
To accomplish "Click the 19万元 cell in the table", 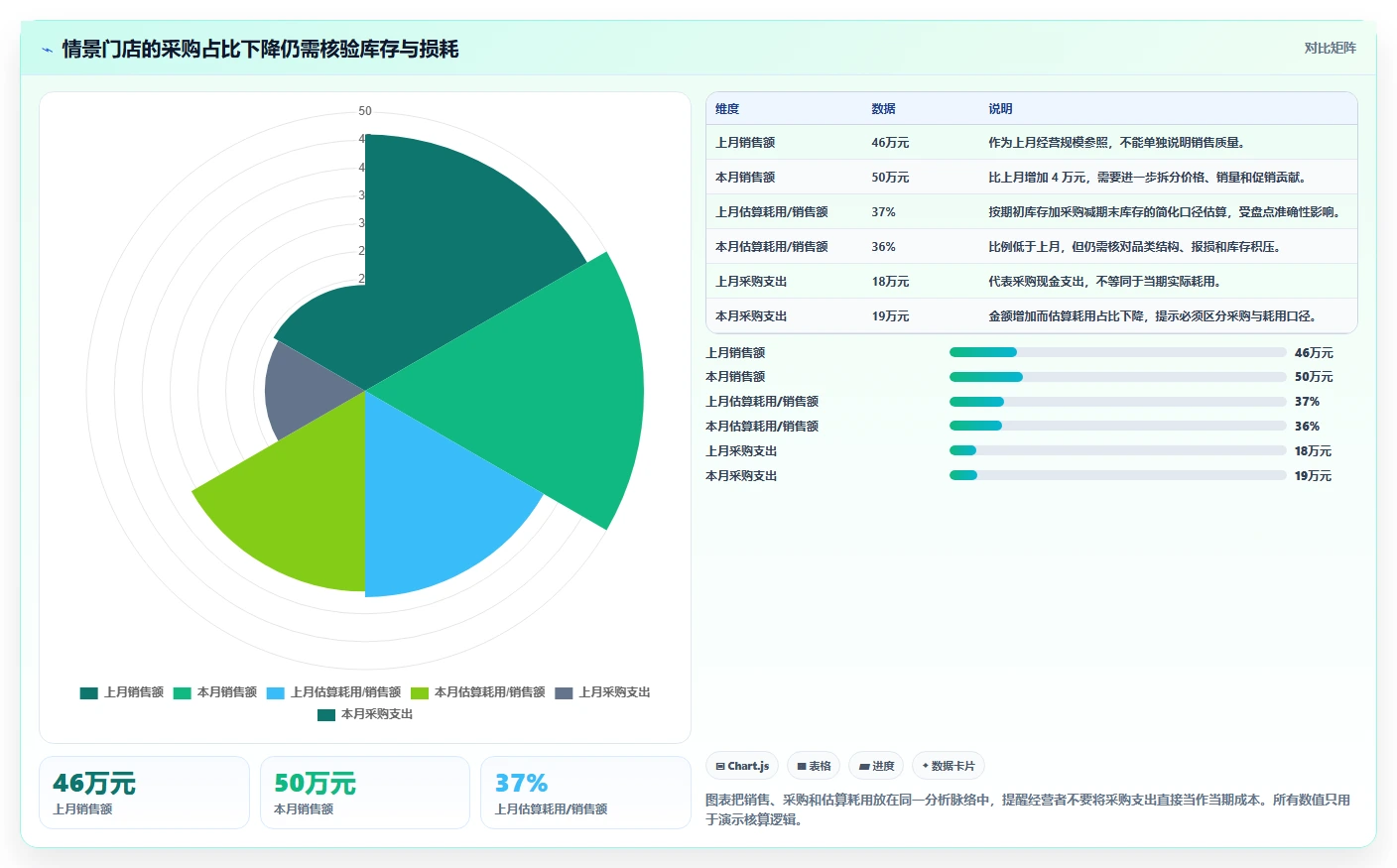I will coord(890,316).
